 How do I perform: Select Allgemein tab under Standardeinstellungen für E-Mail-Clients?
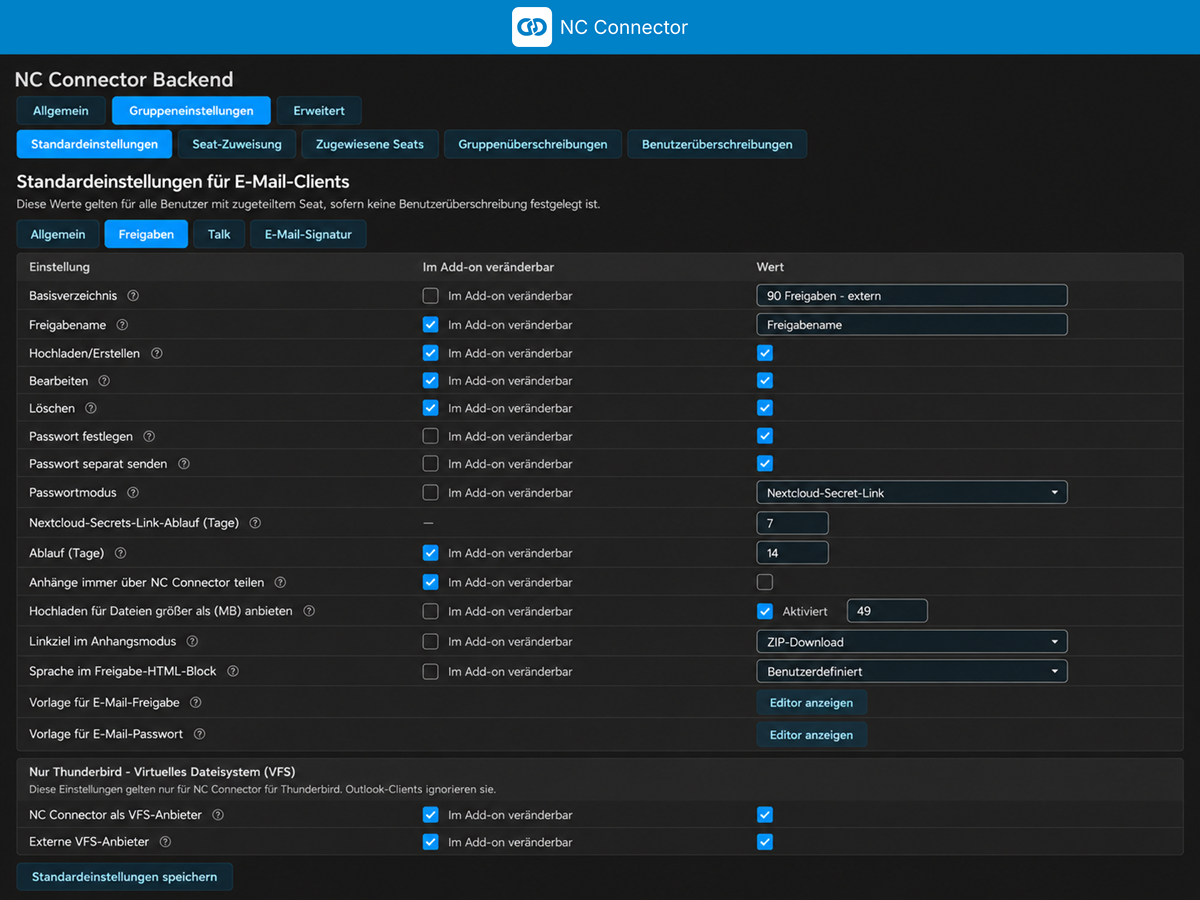[58, 234]
